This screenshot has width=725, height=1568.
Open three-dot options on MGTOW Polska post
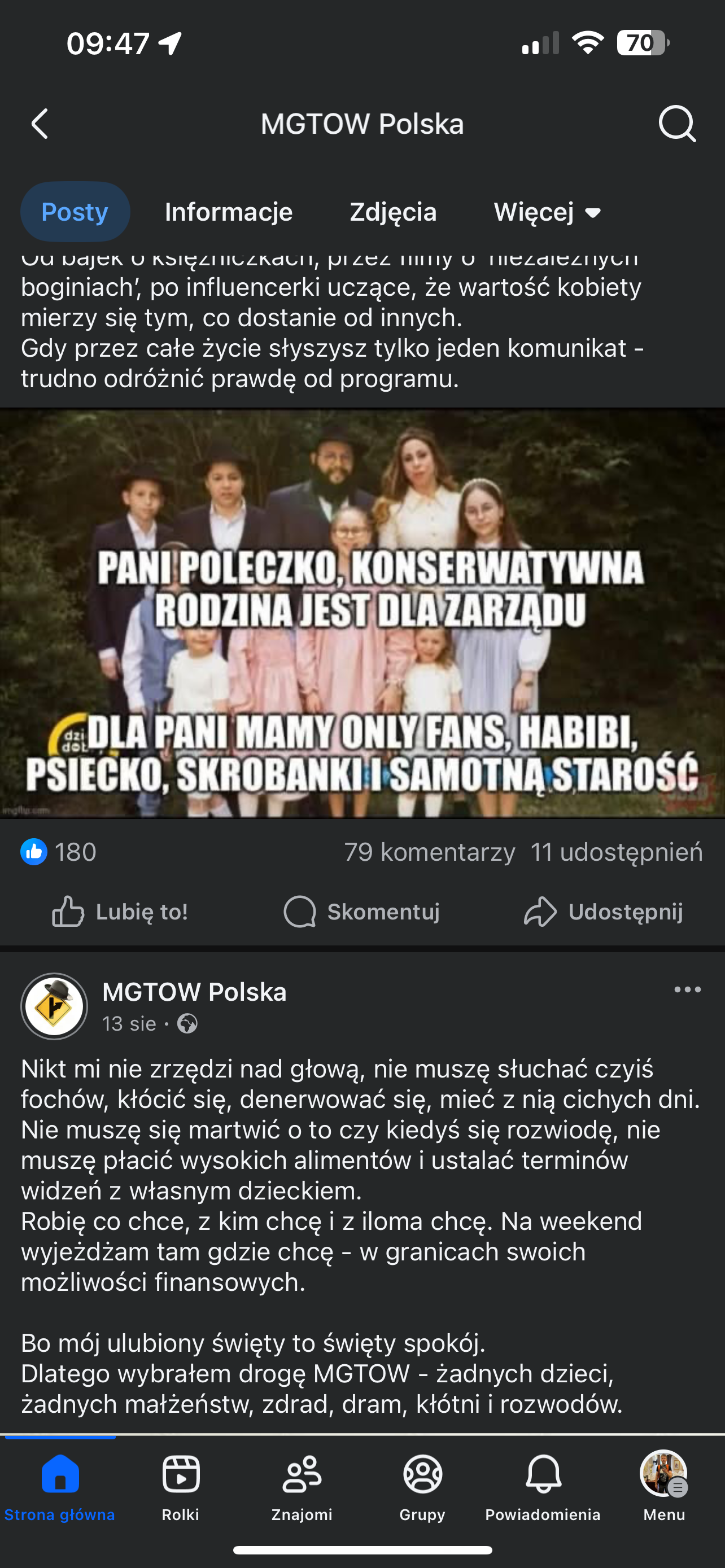688,990
